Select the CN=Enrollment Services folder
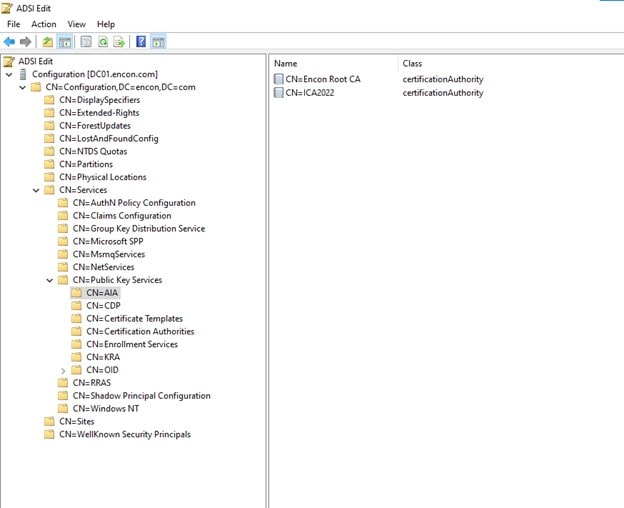Viewport: 624px width, 508px height. click(x=131, y=344)
